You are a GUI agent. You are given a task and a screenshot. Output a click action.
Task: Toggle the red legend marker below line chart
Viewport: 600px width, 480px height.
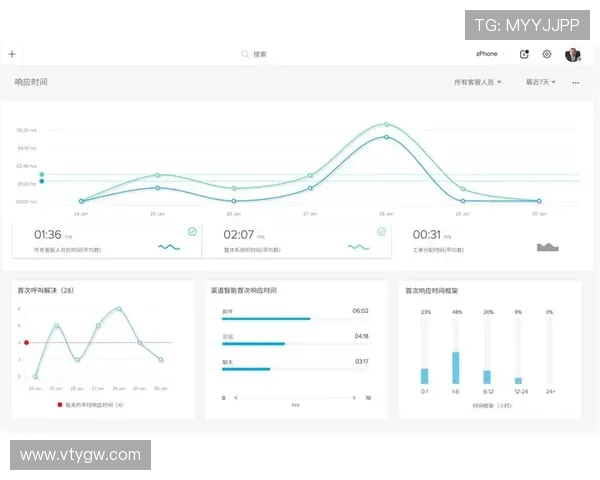[x=60, y=405]
